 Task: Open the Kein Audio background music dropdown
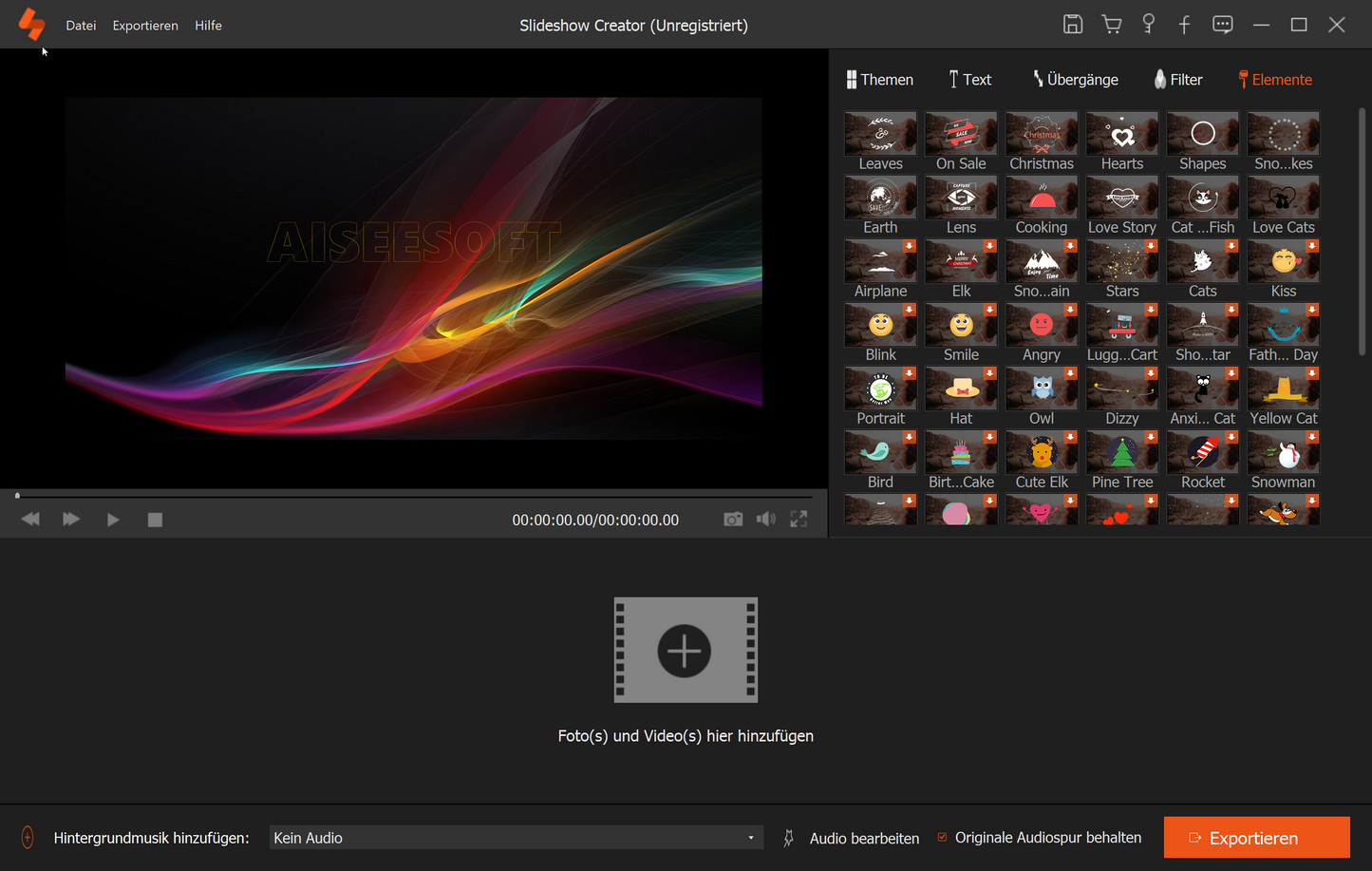click(516, 838)
